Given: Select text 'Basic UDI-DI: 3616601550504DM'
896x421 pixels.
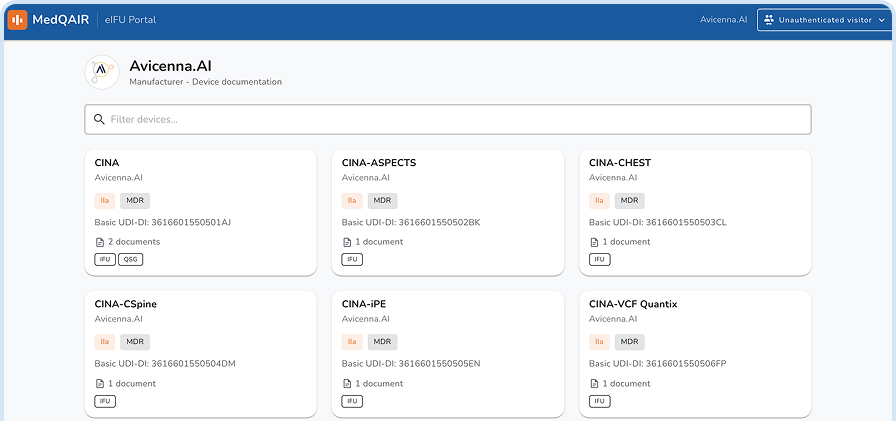Looking at the screenshot, I should click(165, 364).
